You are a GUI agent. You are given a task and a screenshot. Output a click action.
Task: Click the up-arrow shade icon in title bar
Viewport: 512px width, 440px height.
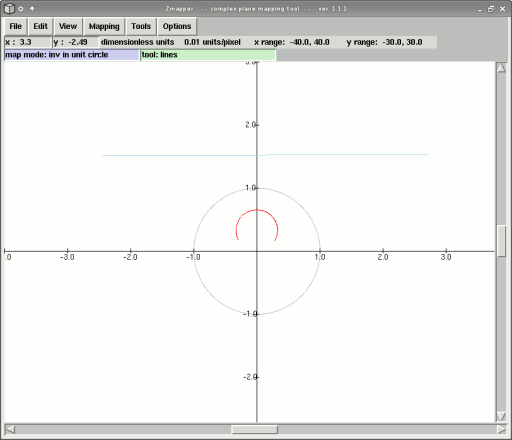(32, 9)
